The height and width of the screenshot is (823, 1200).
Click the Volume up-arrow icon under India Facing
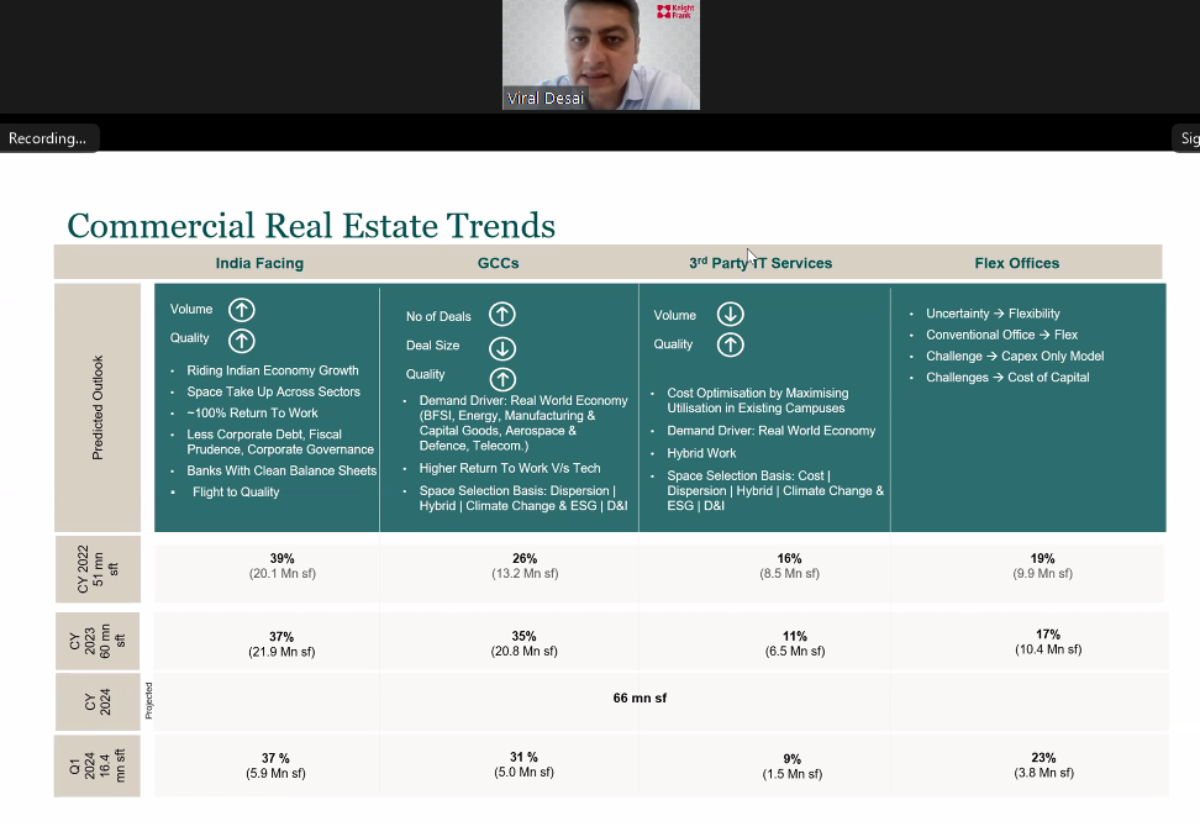tap(241, 310)
